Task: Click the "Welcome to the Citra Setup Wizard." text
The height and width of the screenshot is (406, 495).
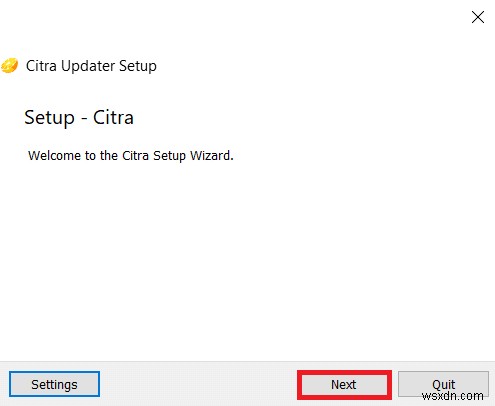Action: (131, 156)
